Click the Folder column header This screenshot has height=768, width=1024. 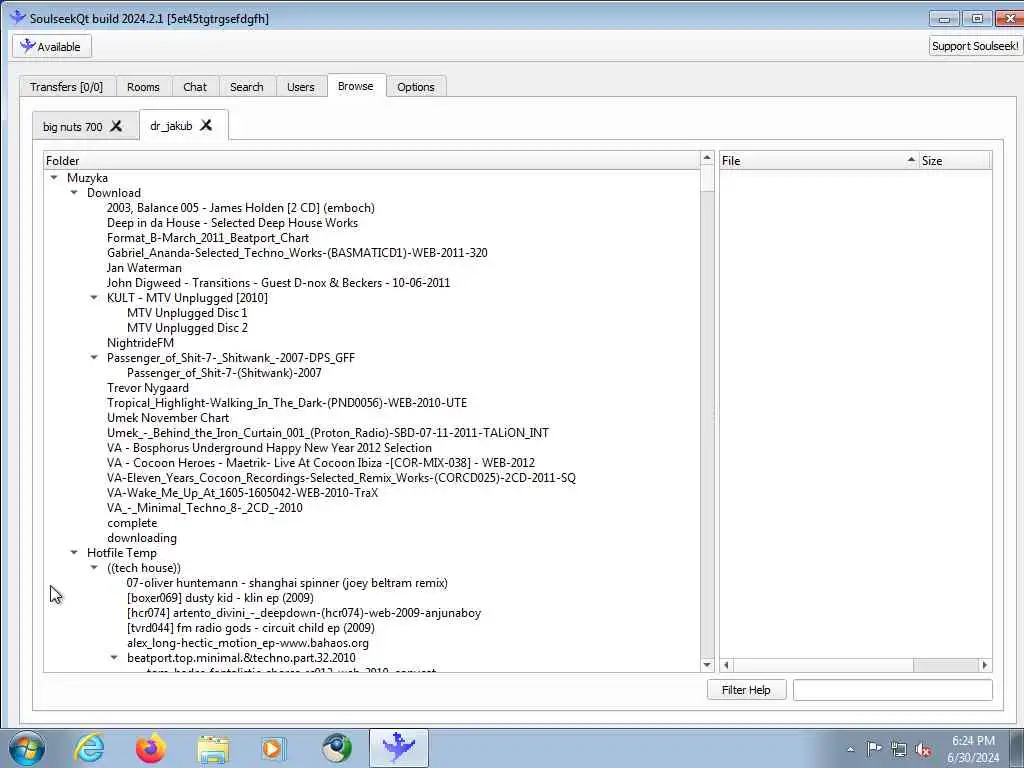(x=372, y=161)
